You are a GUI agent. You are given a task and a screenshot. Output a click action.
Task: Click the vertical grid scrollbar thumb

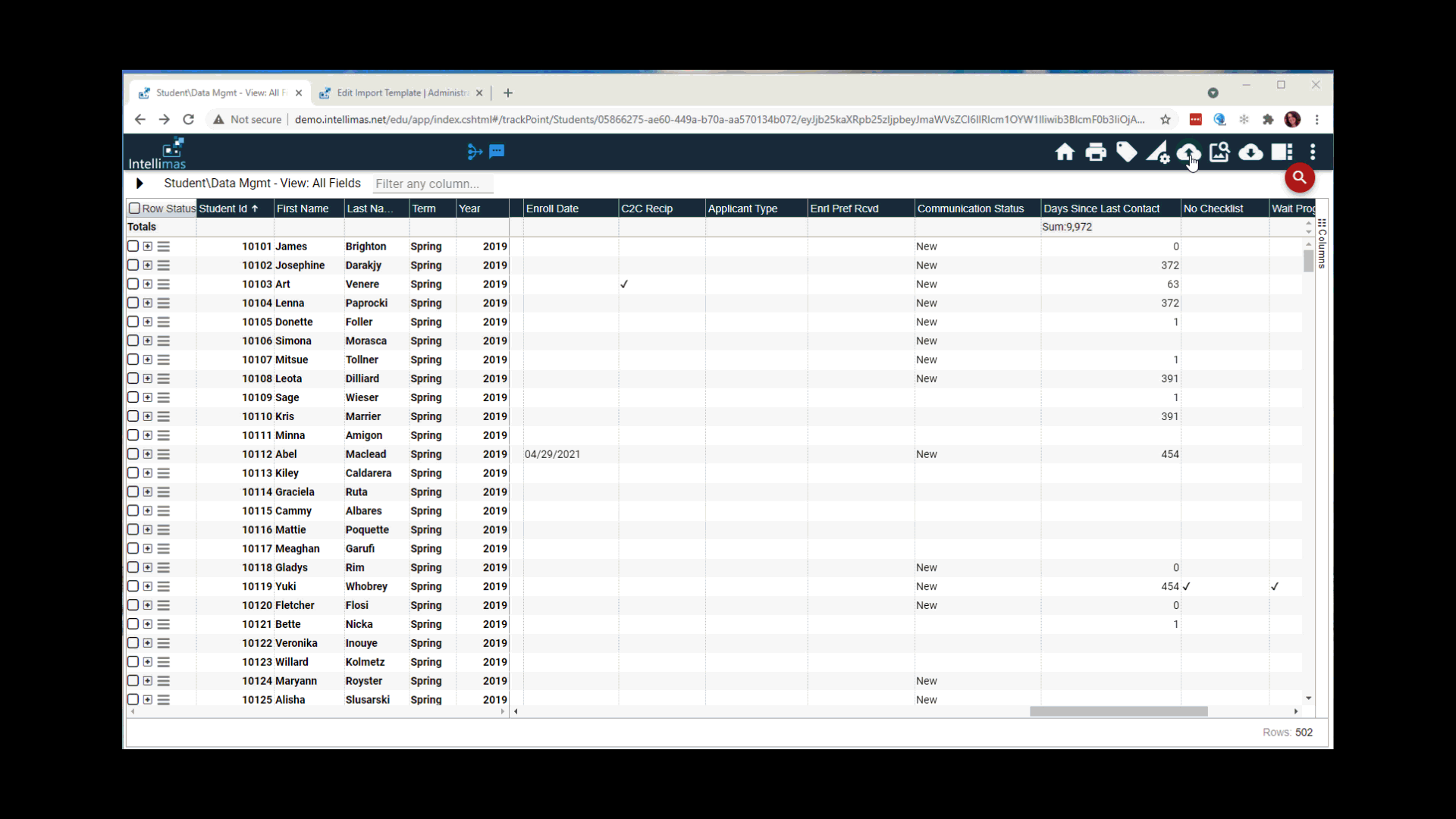(x=1308, y=260)
